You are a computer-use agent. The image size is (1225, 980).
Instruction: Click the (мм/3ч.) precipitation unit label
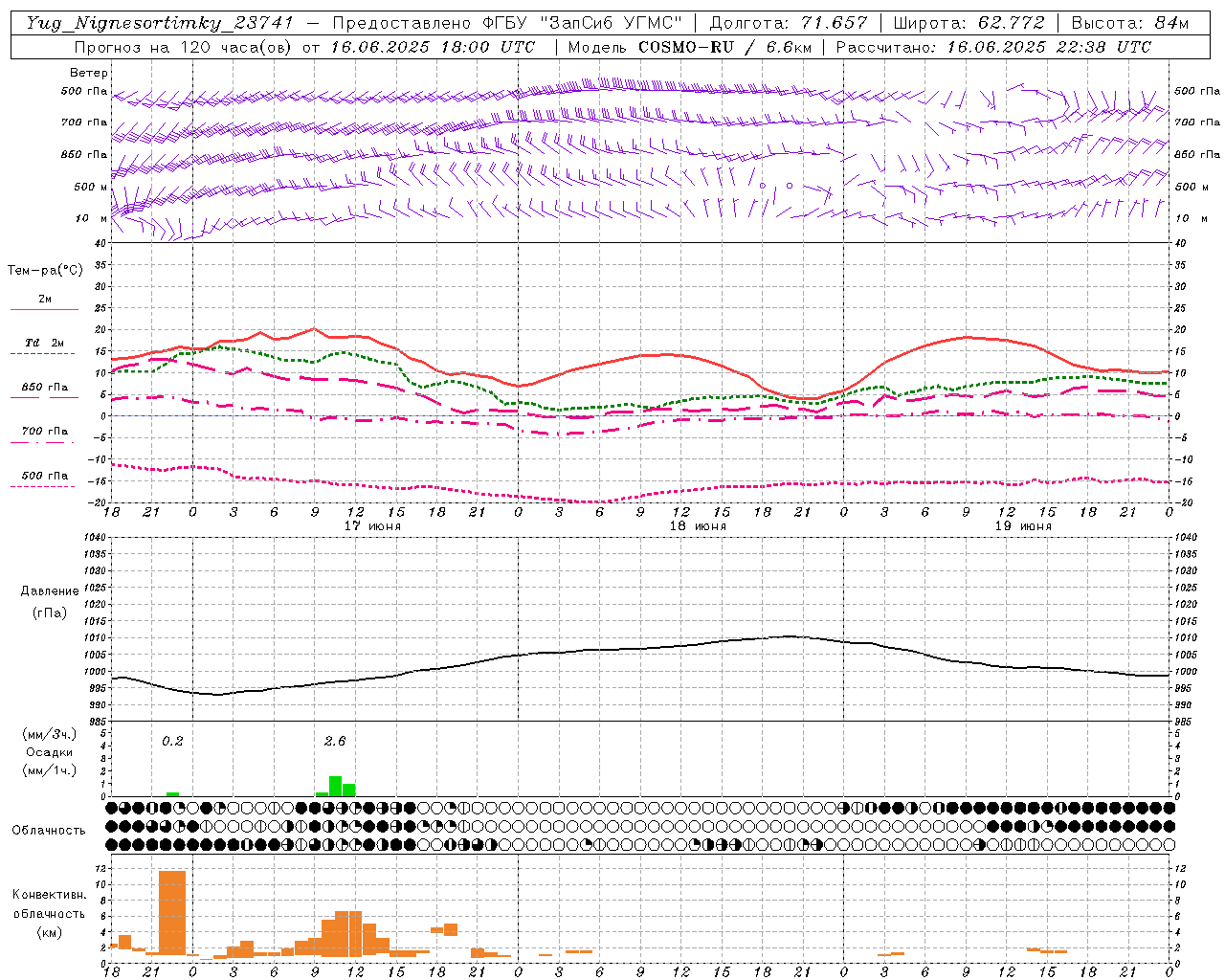[x=50, y=734]
